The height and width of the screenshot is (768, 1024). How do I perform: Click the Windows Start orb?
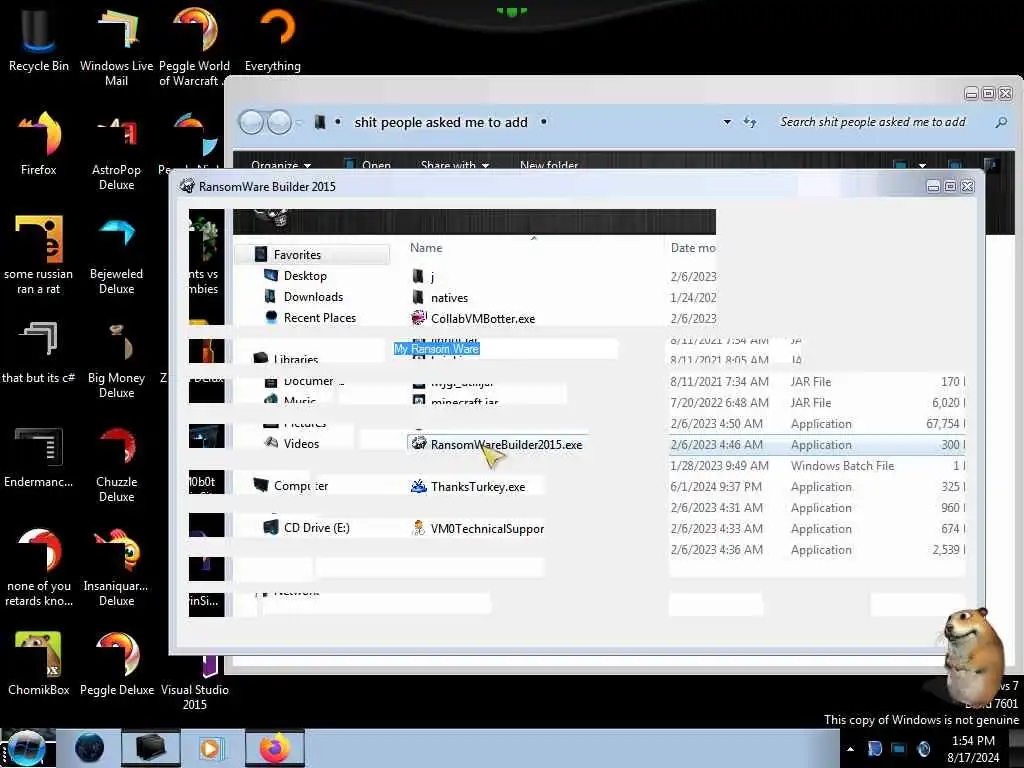point(26,748)
